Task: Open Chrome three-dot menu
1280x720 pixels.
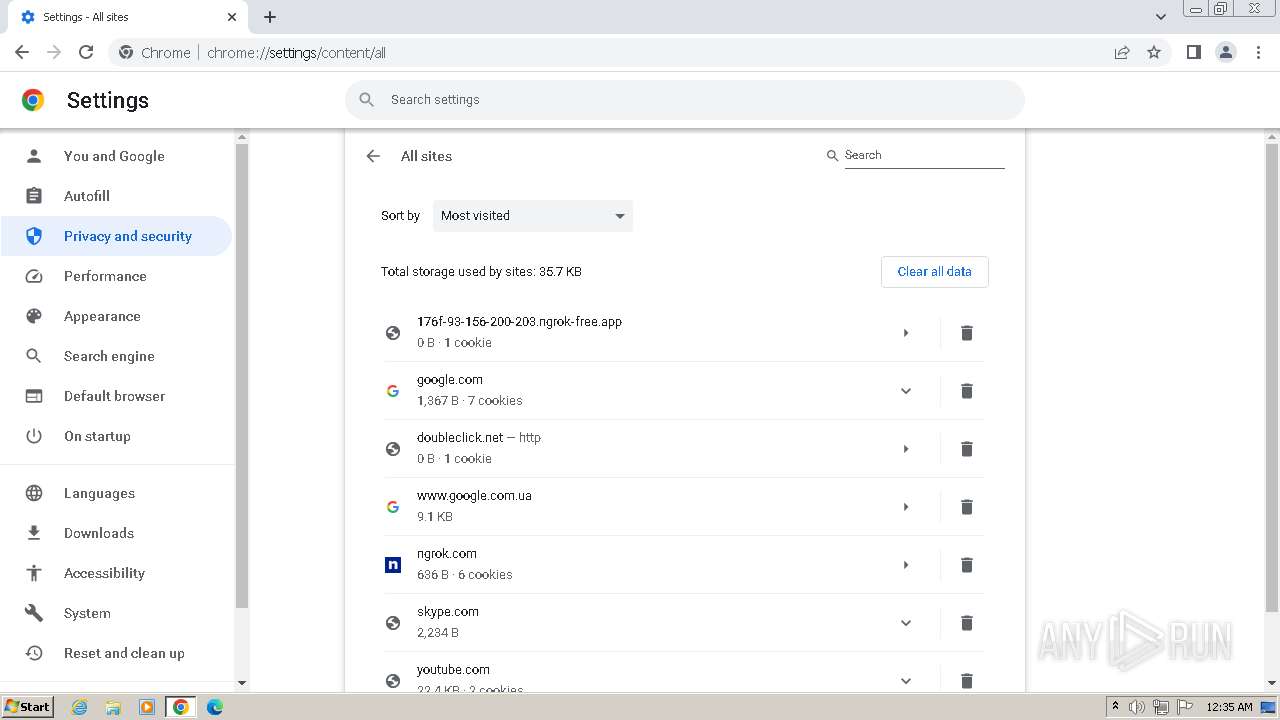Action: pyautogui.click(x=1259, y=52)
